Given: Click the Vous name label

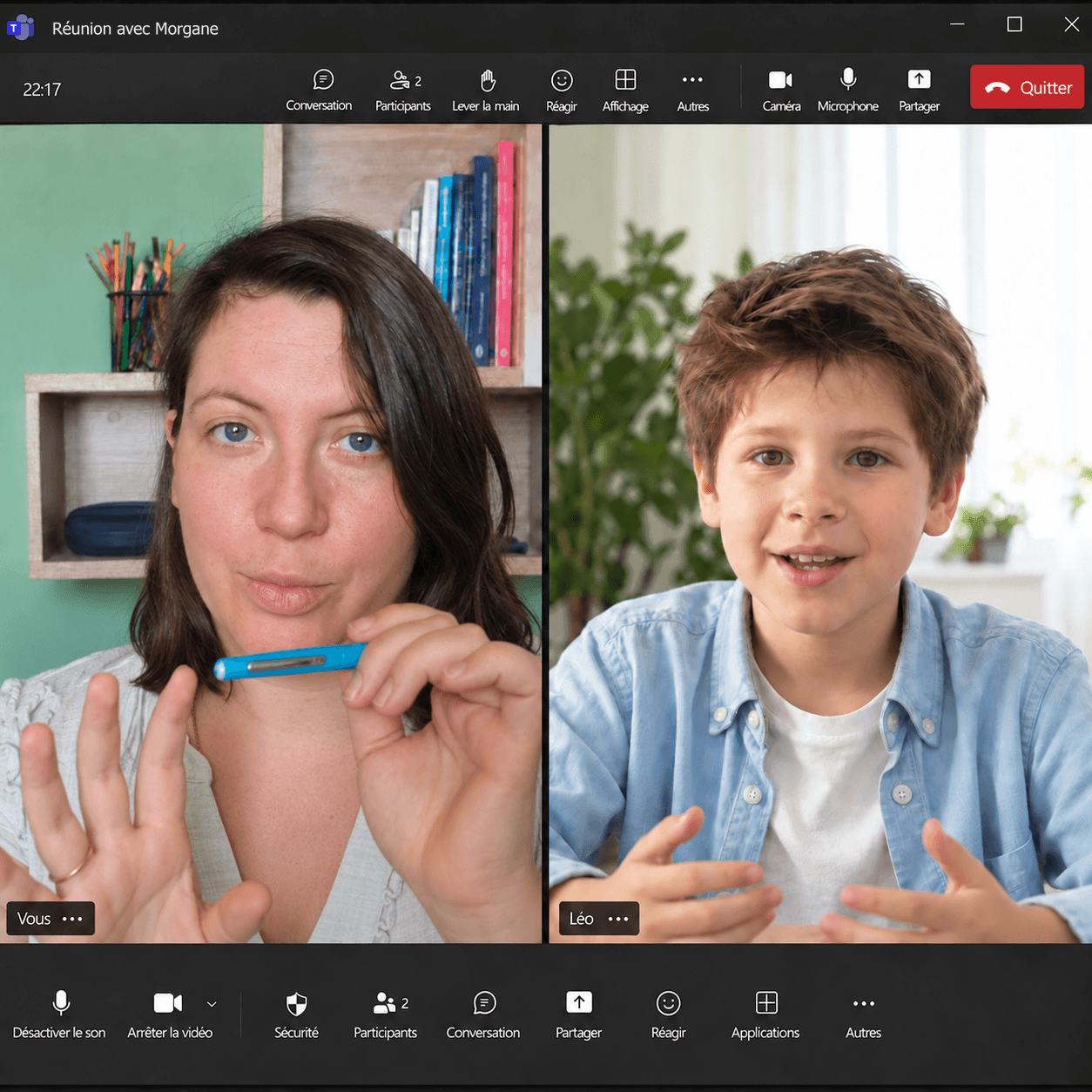Looking at the screenshot, I should [34, 919].
